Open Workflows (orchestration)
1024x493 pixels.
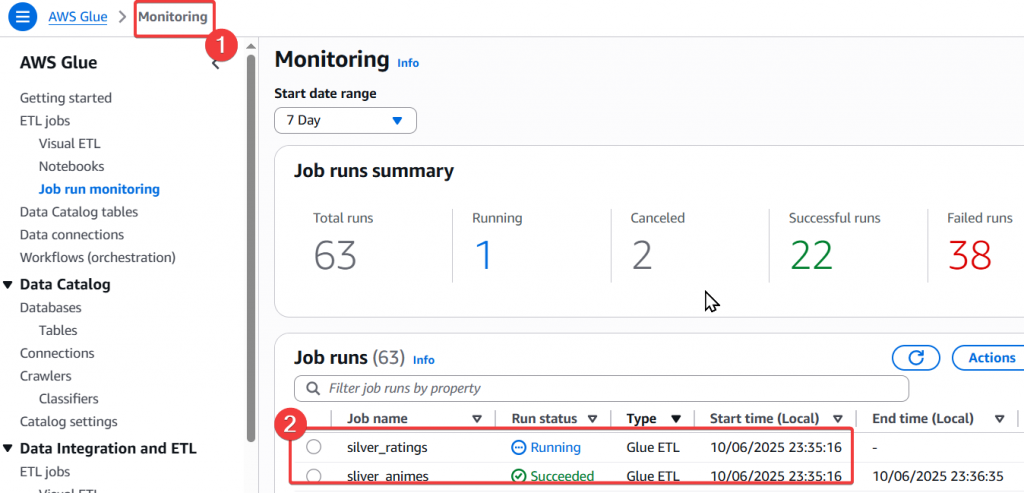click(98, 257)
